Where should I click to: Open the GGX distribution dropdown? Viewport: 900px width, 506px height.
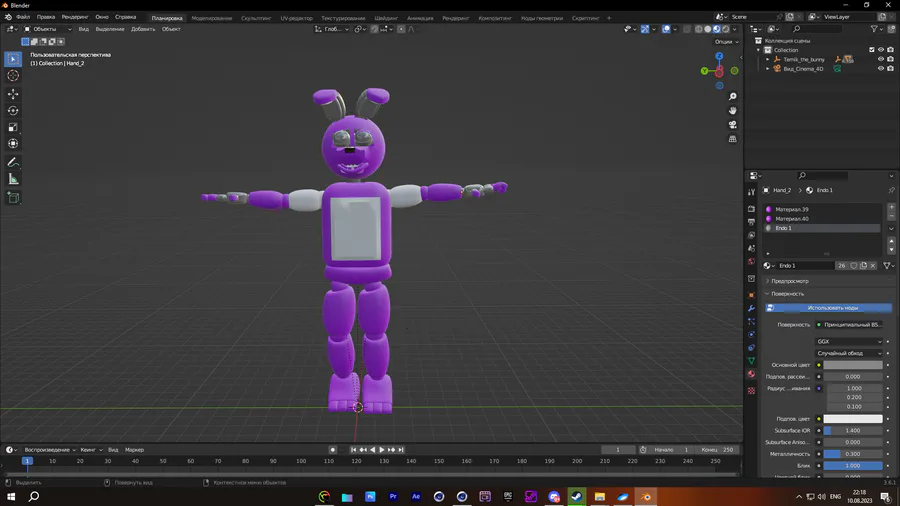[849, 341]
